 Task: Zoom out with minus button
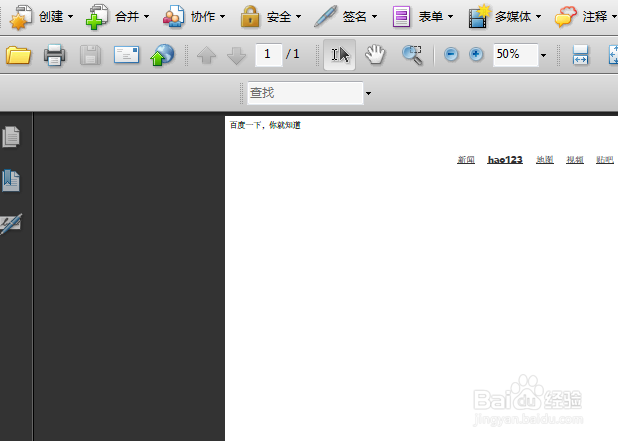[451, 54]
